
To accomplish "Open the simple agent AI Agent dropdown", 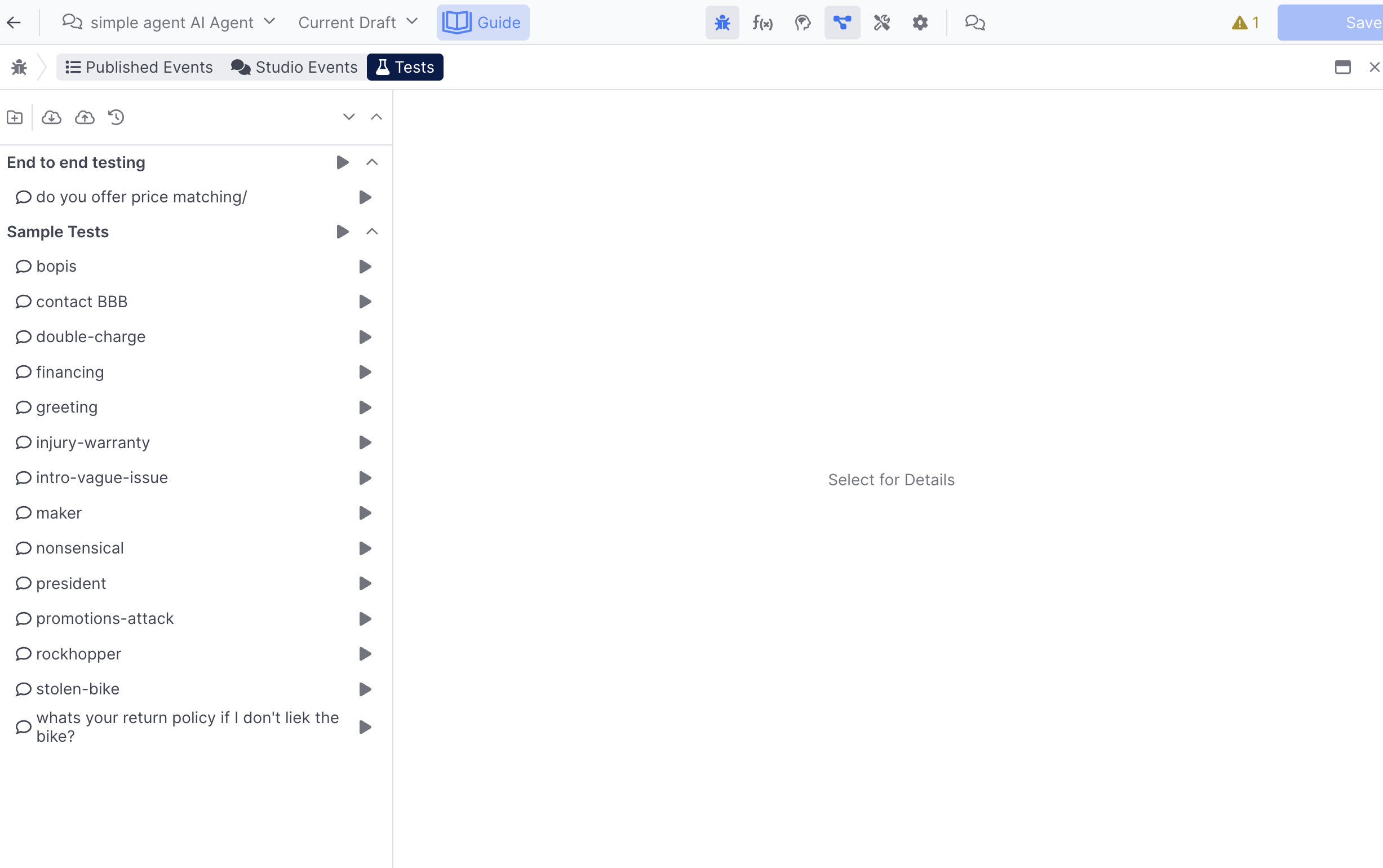I will pyautogui.click(x=169, y=23).
